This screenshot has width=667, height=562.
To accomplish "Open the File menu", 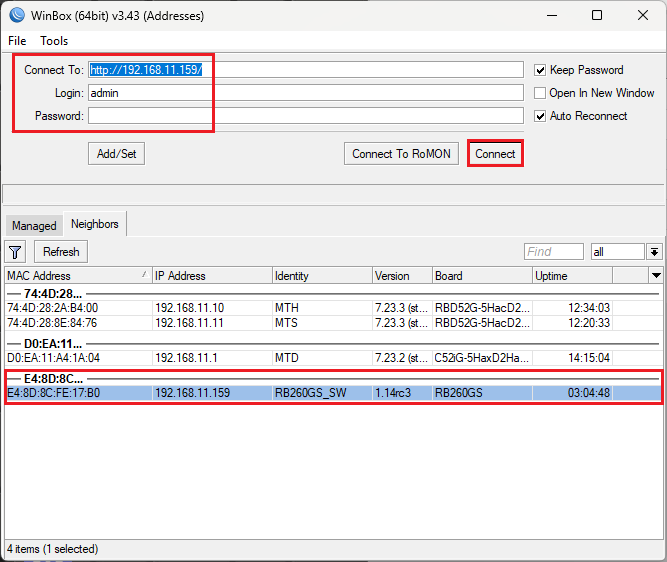I will [17, 41].
